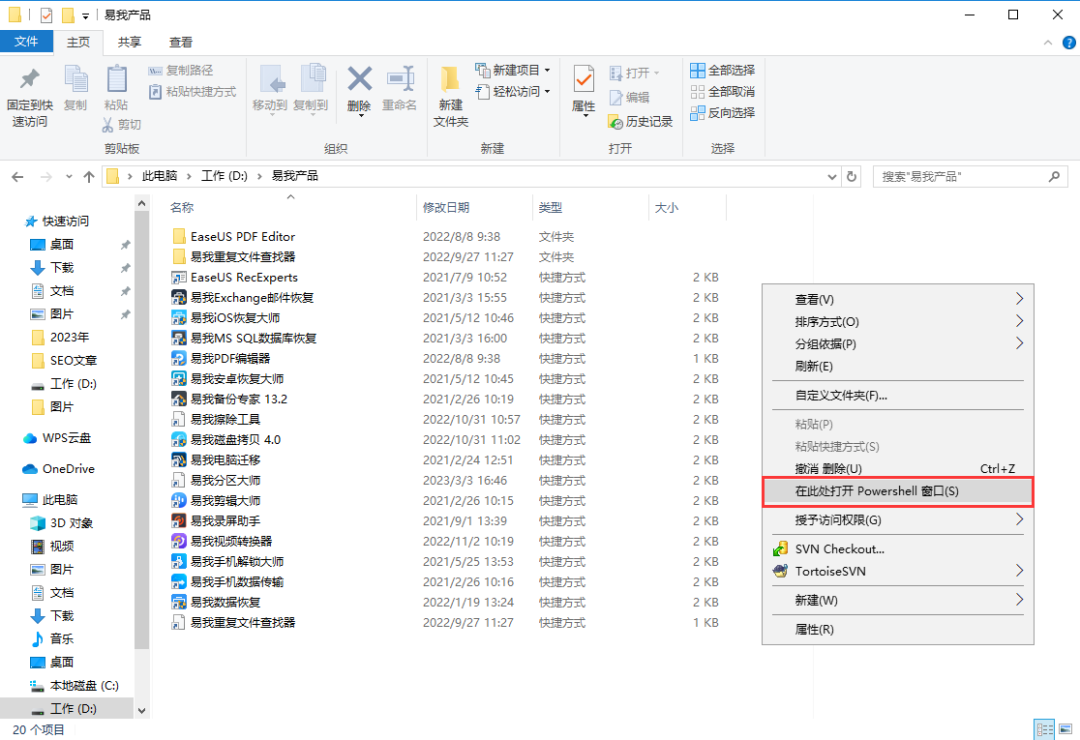Choose 属性(R) in context menu

[x=897, y=629]
